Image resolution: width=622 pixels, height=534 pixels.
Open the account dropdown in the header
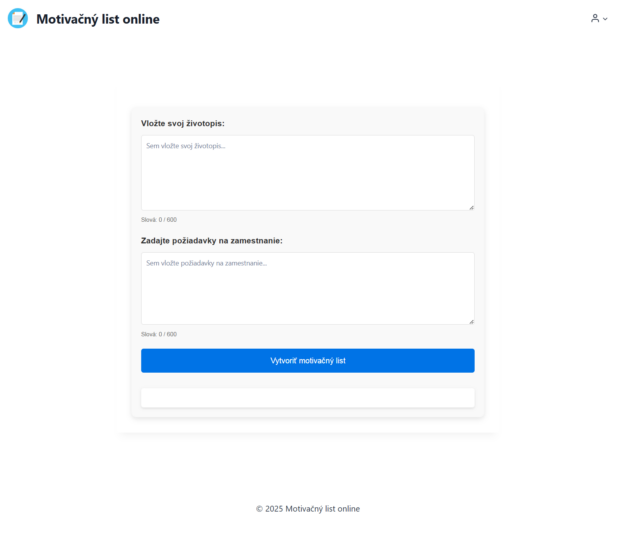[599, 18]
